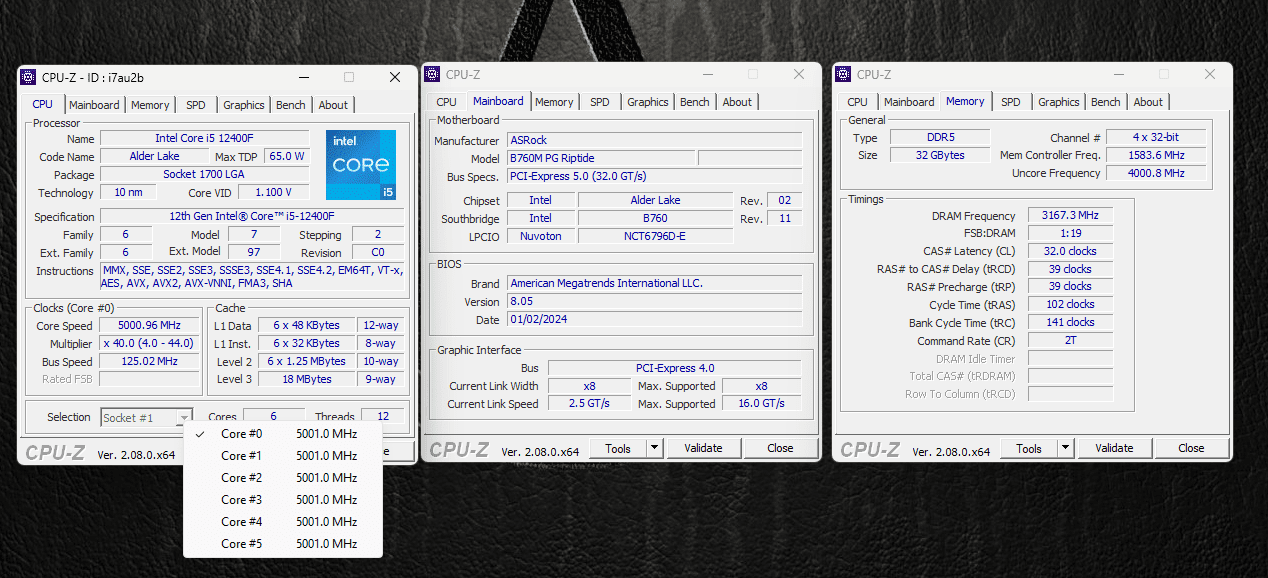
Task: Switch to CPU tab in the Memory window
Action: pyautogui.click(x=858, y=102)
